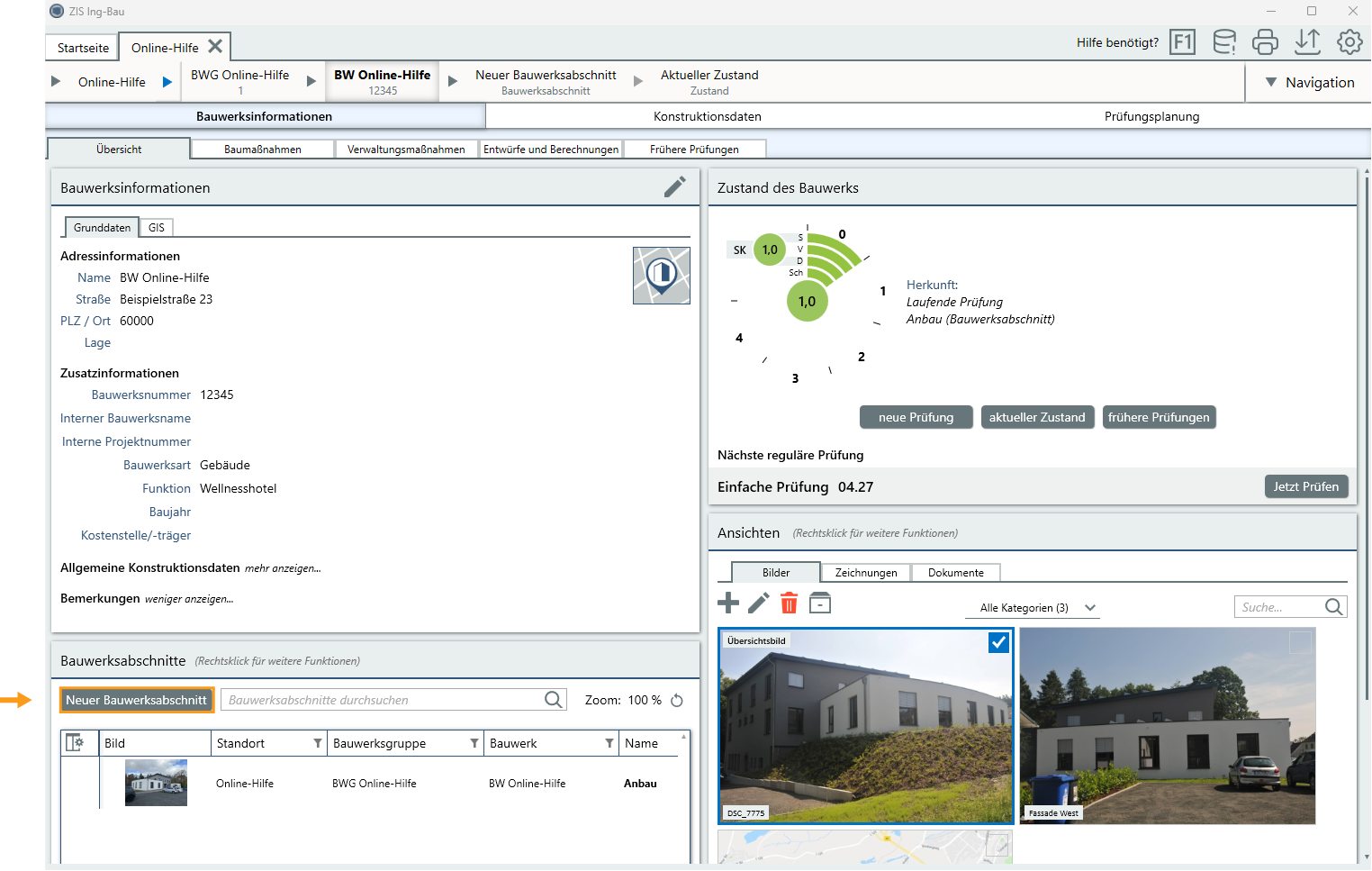Image resolution: width=1372 pixels, height=871 pixels.
Task: Click the Neuer Bauwerksabschnitt button
Action: tap(137, 700)
